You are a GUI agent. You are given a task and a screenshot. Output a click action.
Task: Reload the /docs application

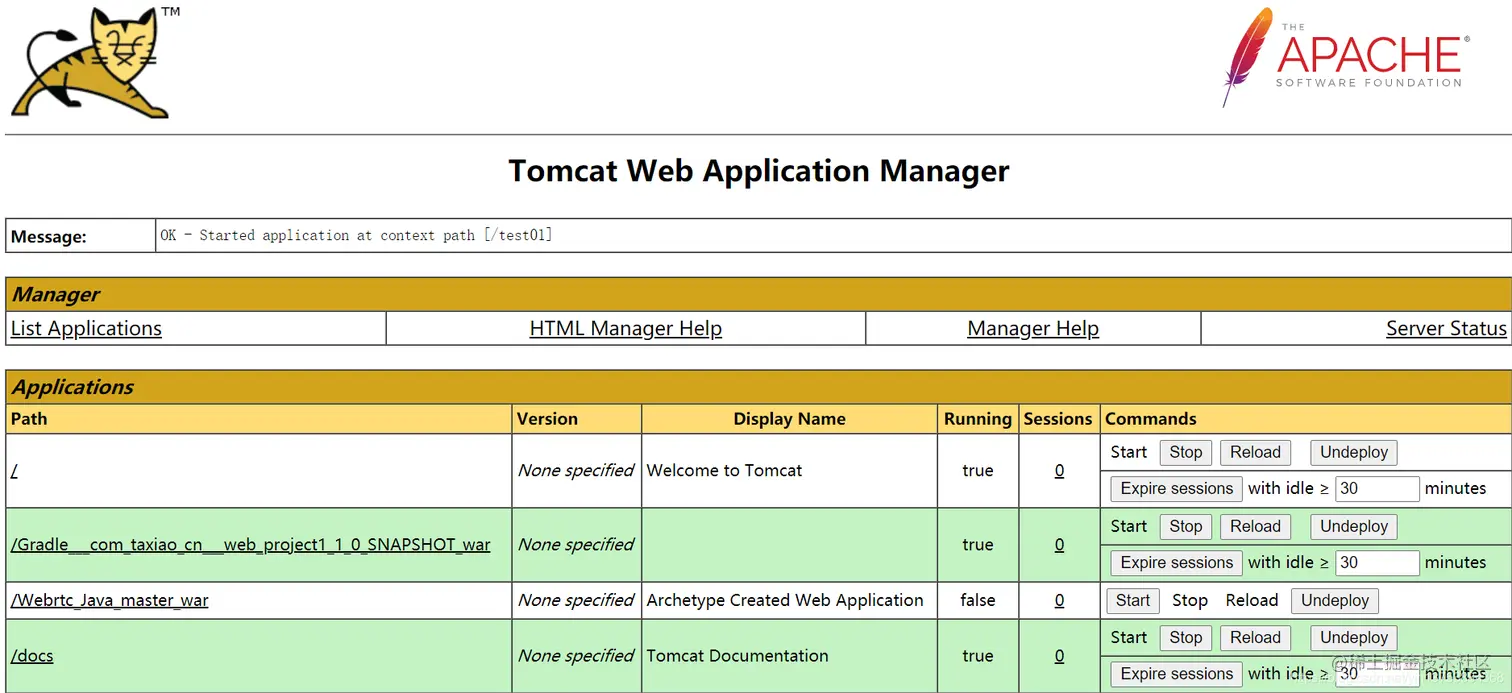click(x=1255, y=637)
